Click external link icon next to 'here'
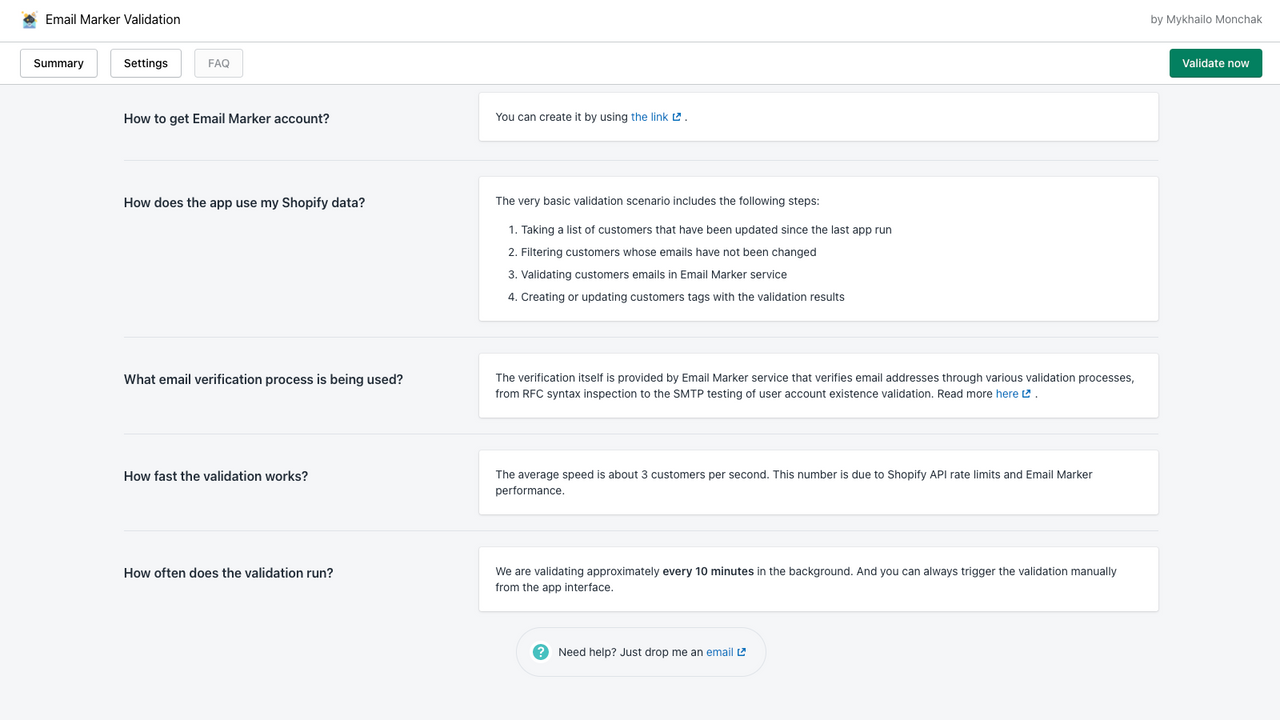Viewport: 1280px width, 720px height. 1027,394
